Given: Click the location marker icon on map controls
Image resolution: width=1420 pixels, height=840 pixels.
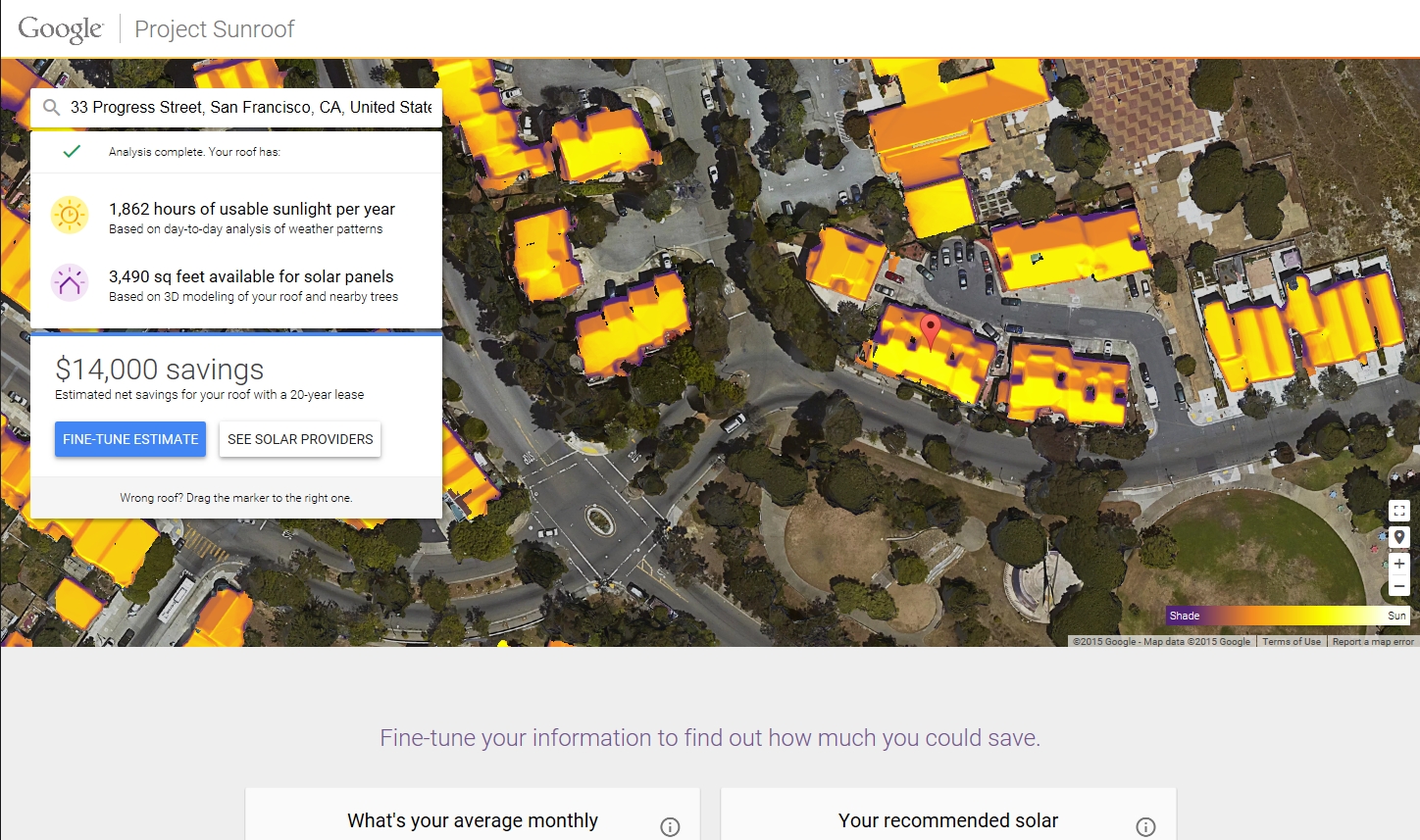Looking at the screenshot, I should coord(1399,537).
